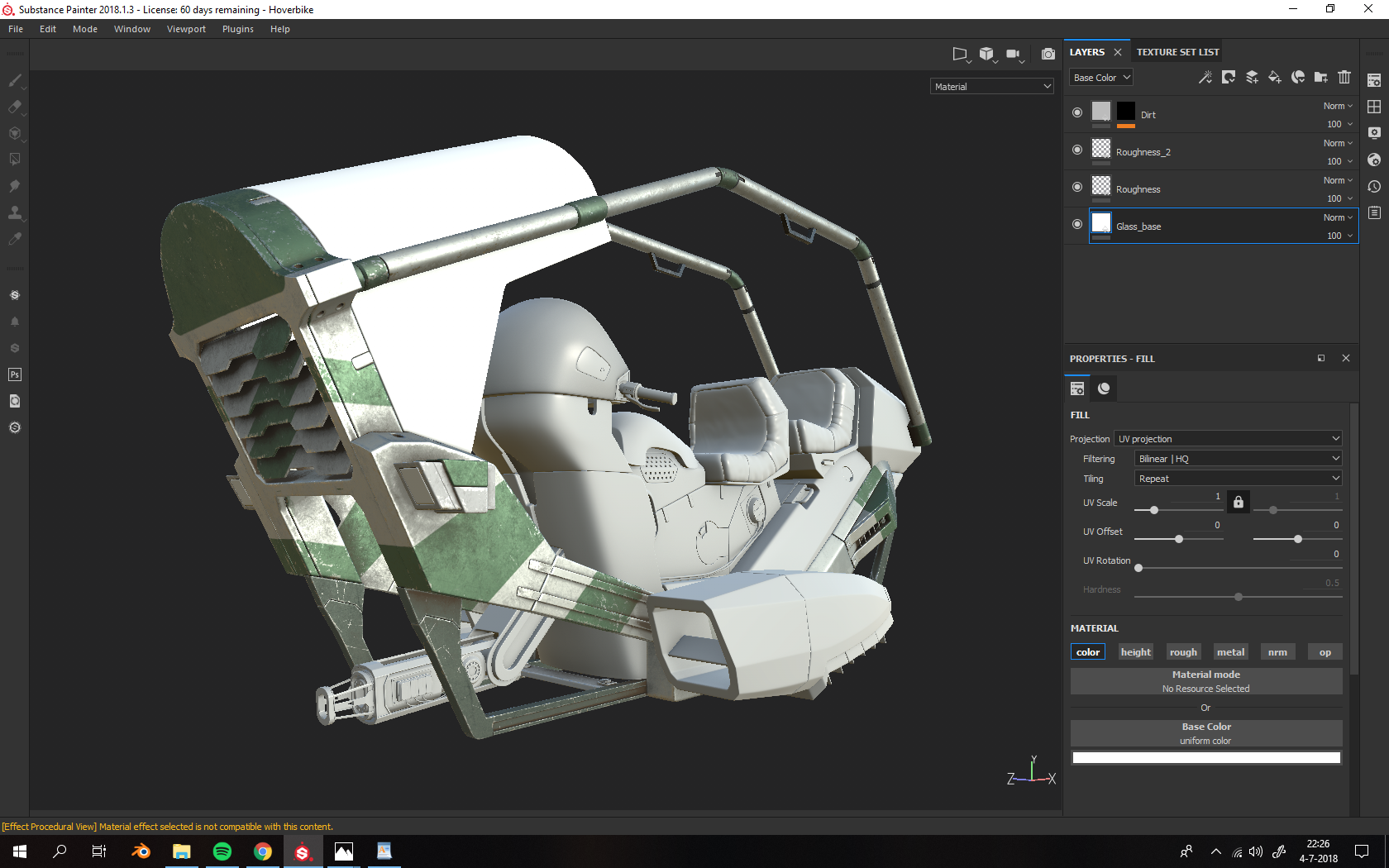
Task: Lock the UV Scale ratio
Action: 1238,502
